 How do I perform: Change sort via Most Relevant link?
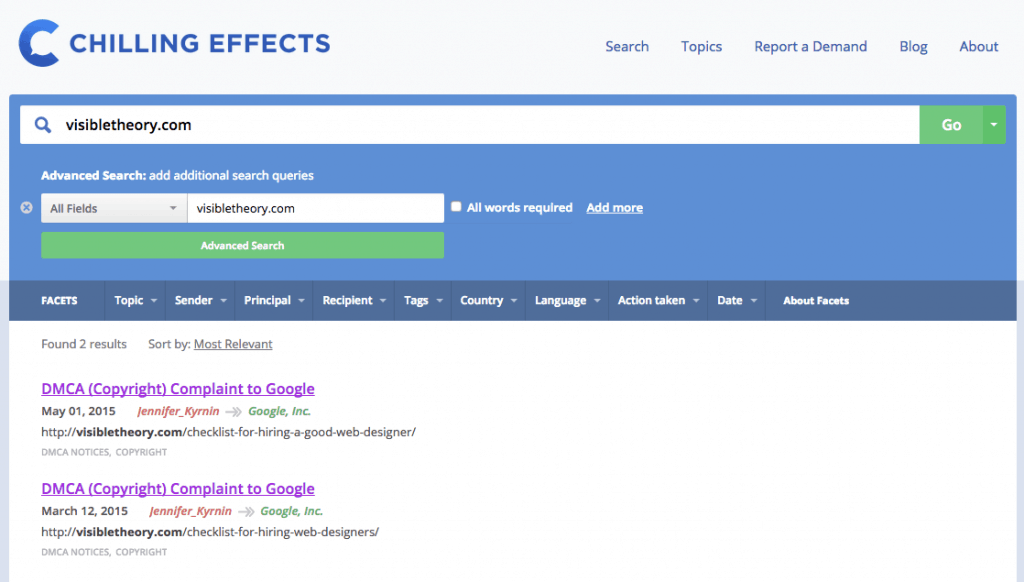click(x=233, y=344)
